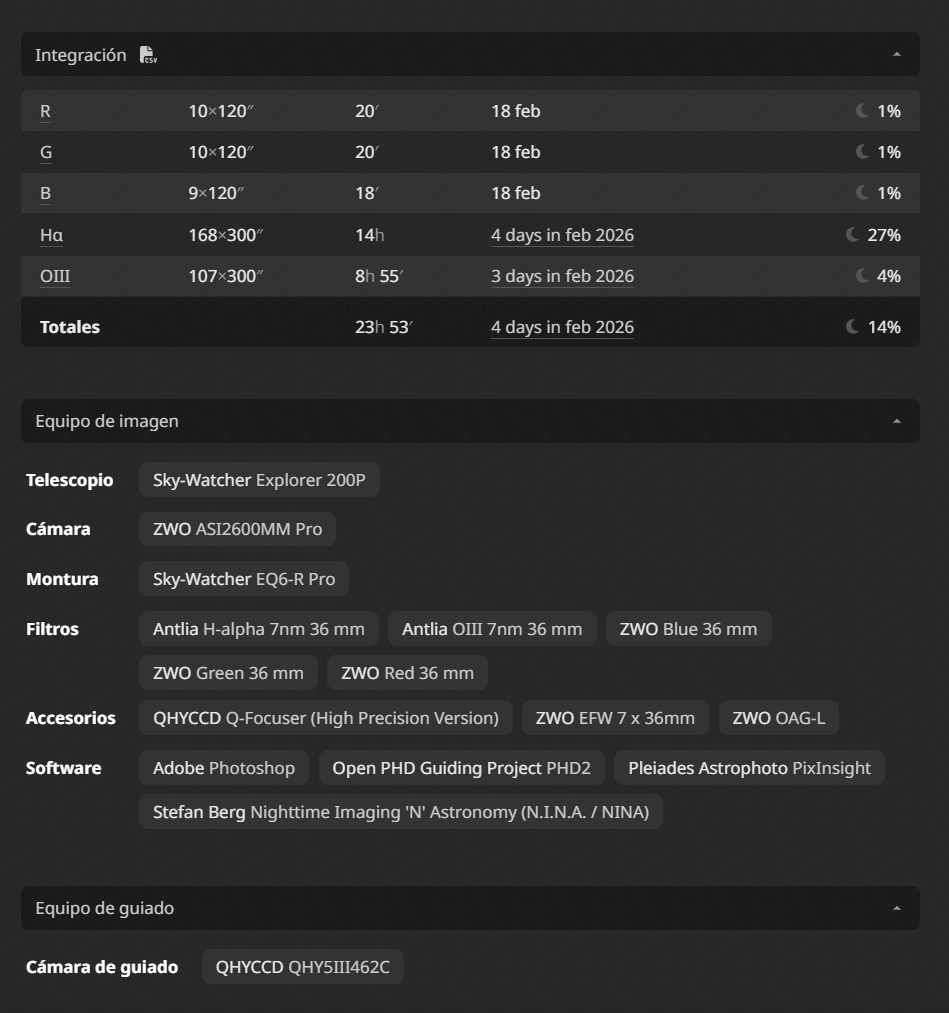Click the moon icon in the Hα row
The width and height of the screenshot is (949, 1013).
(853, 235)
